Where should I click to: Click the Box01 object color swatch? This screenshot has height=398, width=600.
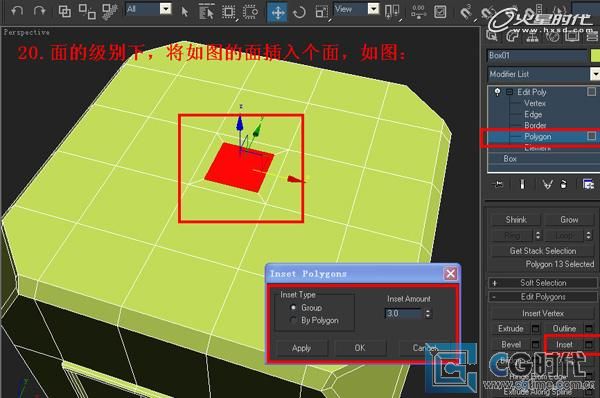coord(595,55)
